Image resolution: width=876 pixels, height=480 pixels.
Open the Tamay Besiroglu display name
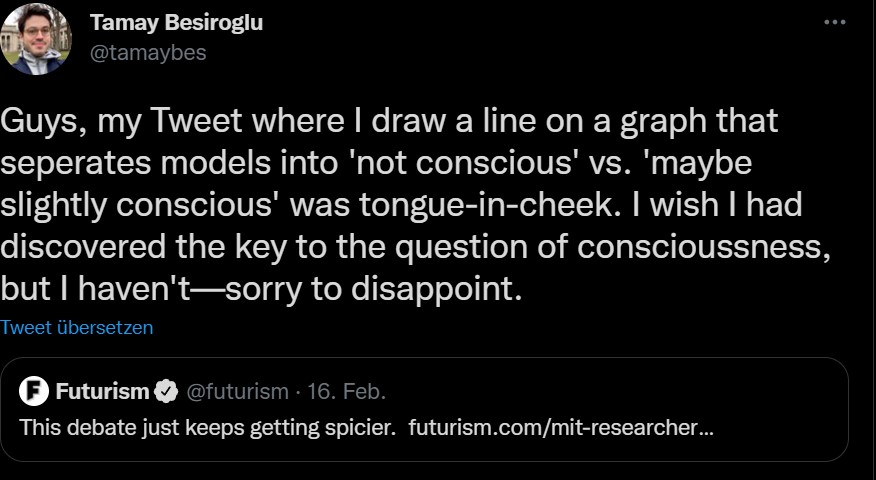click(176, 22)
